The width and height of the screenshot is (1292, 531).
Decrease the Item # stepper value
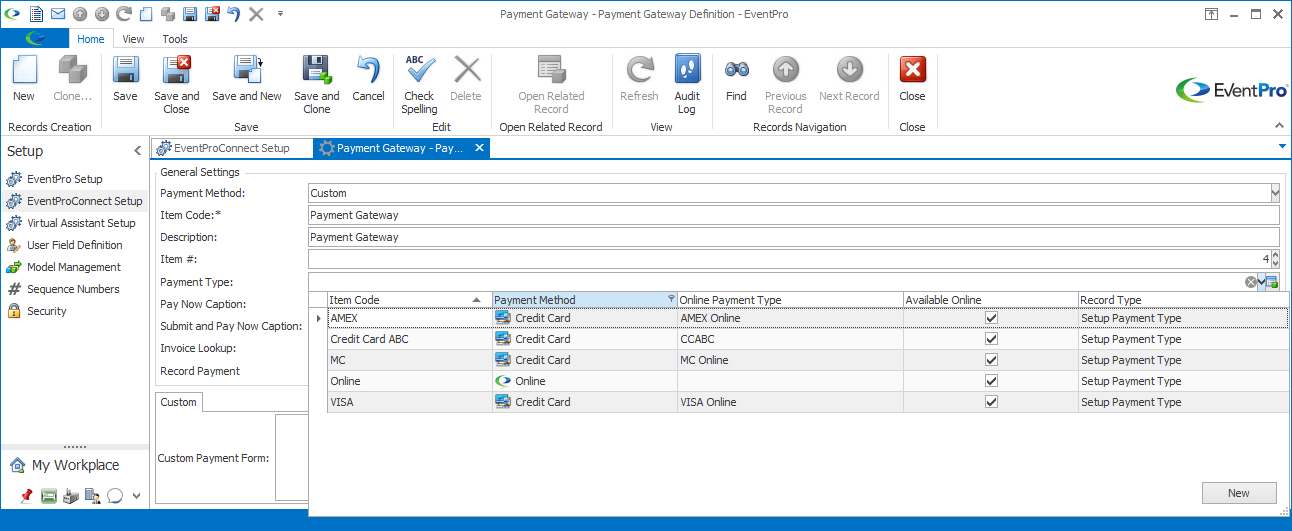1275,264
